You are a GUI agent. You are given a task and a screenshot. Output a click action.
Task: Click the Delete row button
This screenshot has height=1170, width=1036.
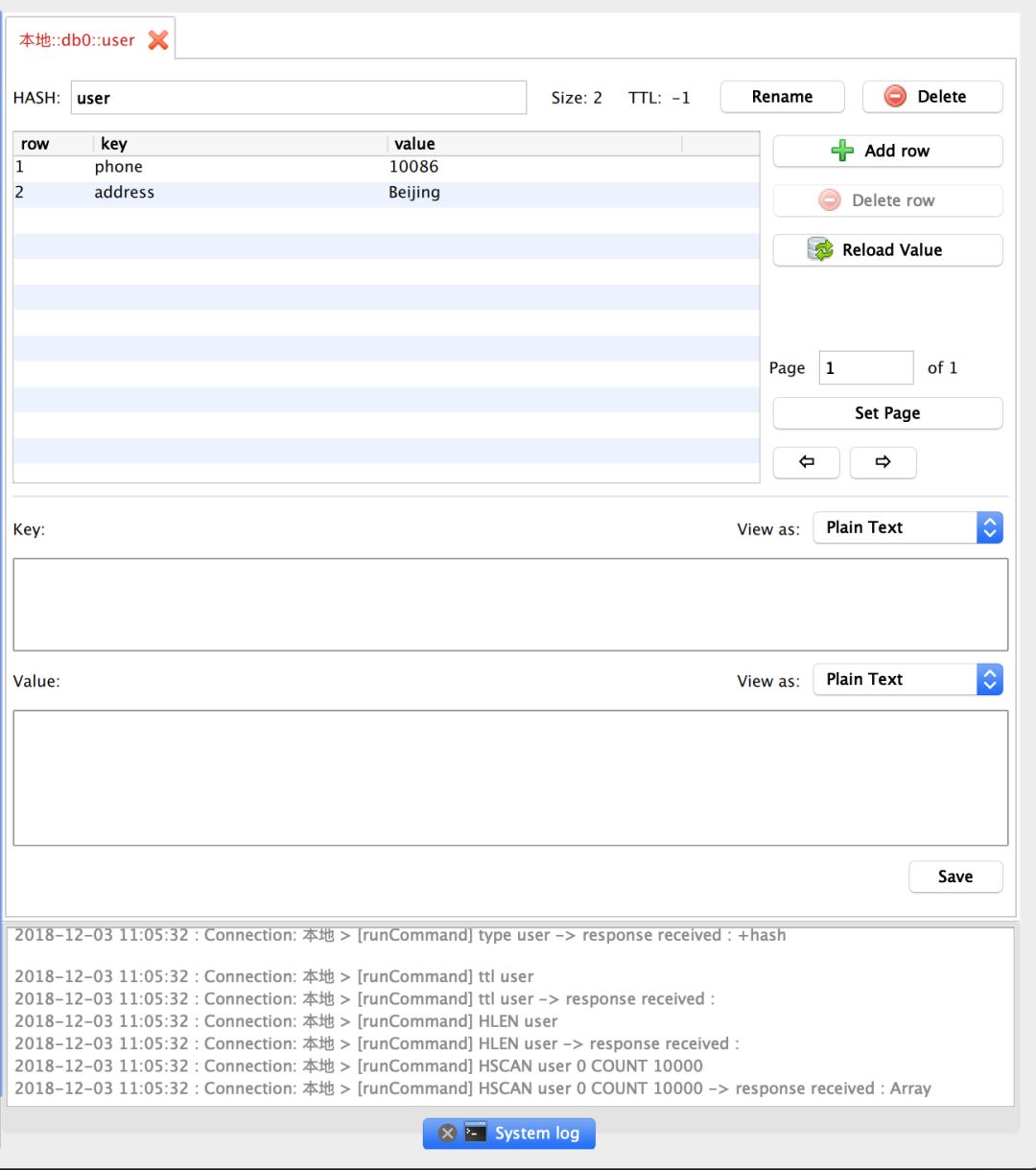point(887,200)
